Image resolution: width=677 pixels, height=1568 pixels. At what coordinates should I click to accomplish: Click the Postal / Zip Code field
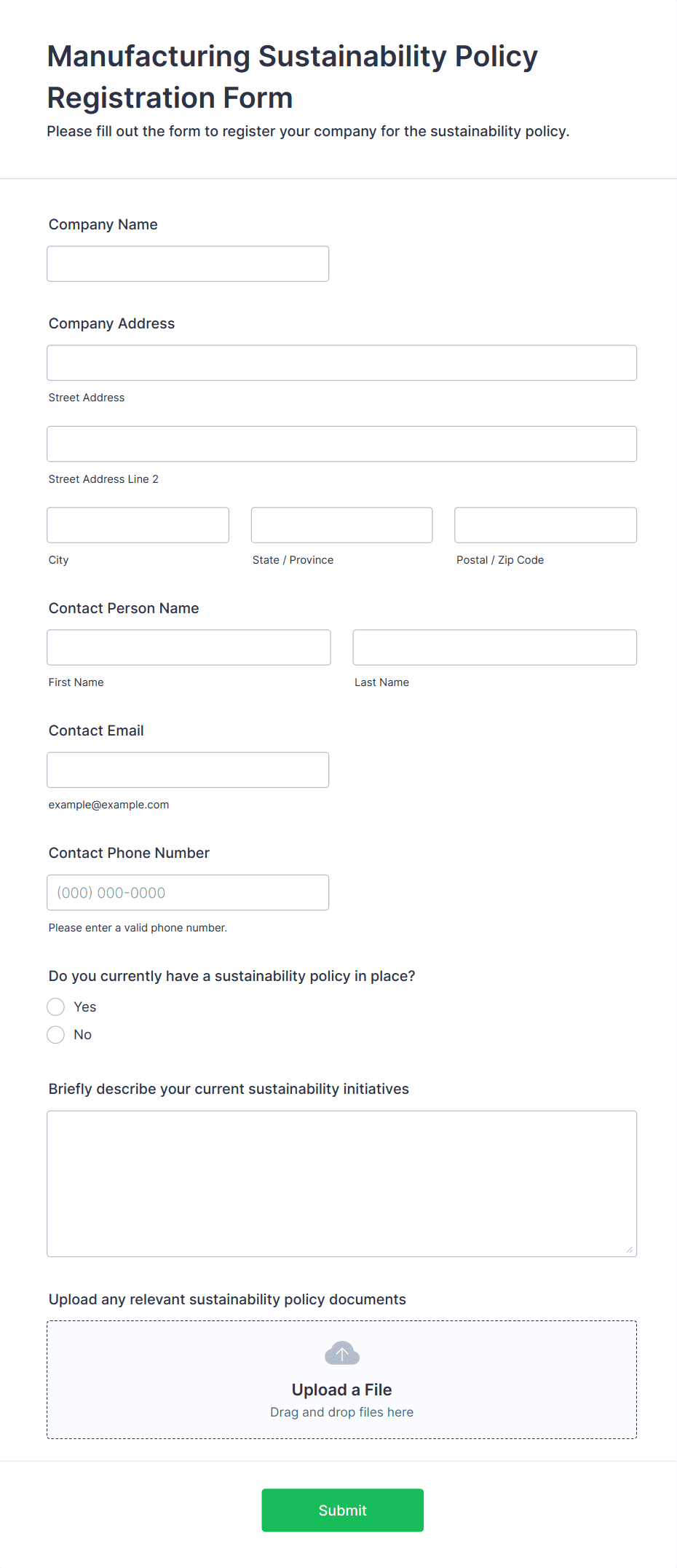pyautogui.click(x=545, y=525)
